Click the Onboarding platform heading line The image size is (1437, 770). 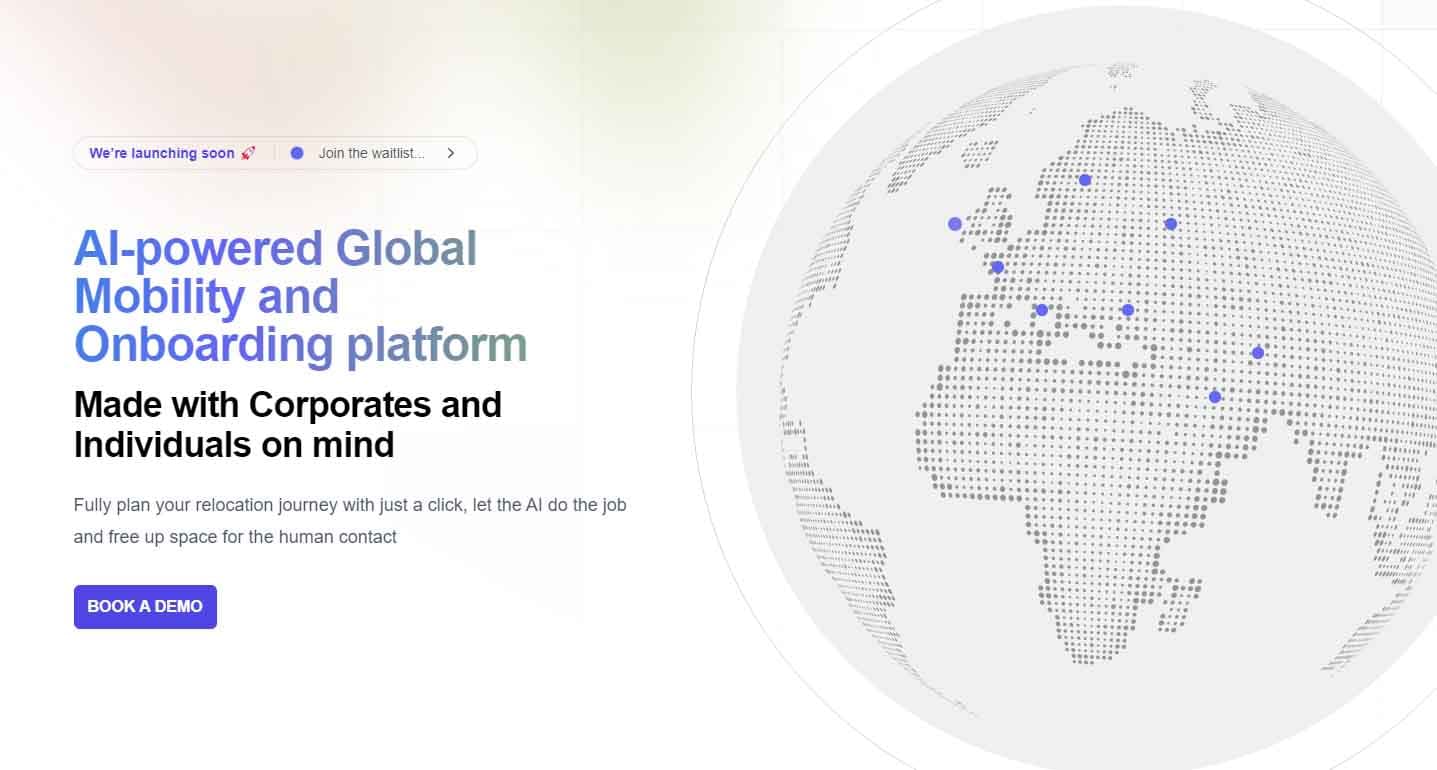[300, 344]
